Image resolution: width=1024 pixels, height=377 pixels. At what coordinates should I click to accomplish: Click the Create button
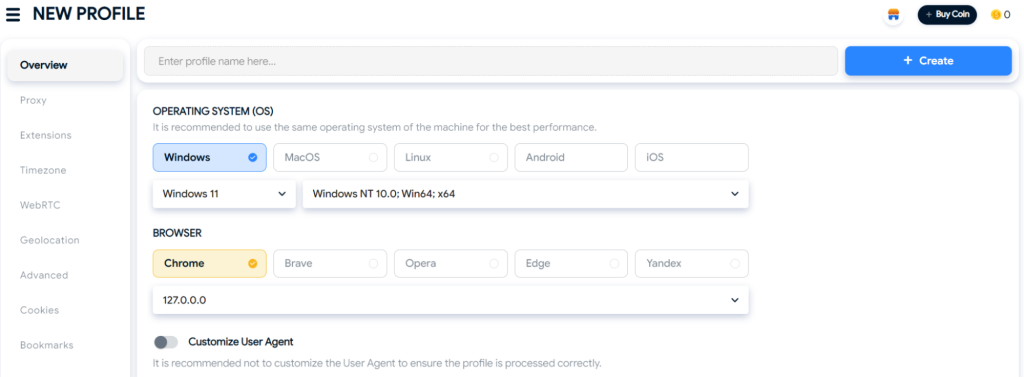click(x=928, y=61)
